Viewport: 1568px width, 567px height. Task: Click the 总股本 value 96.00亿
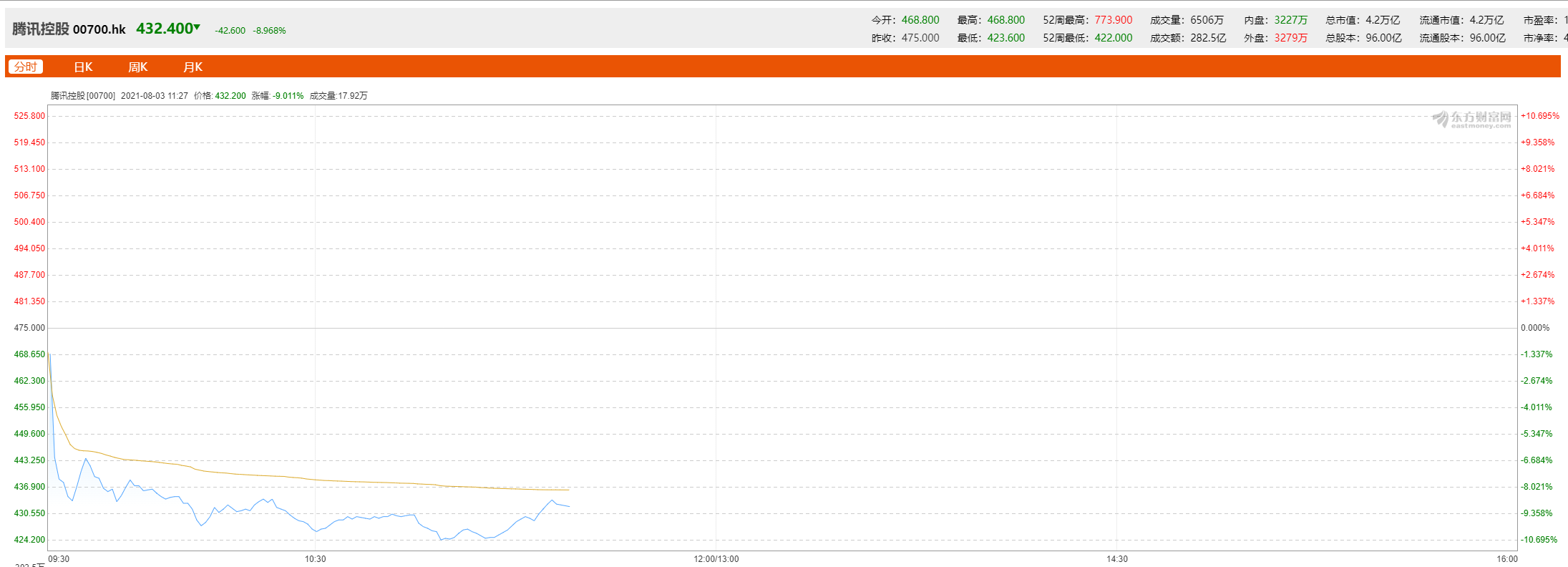click(x=1383, y=38)
